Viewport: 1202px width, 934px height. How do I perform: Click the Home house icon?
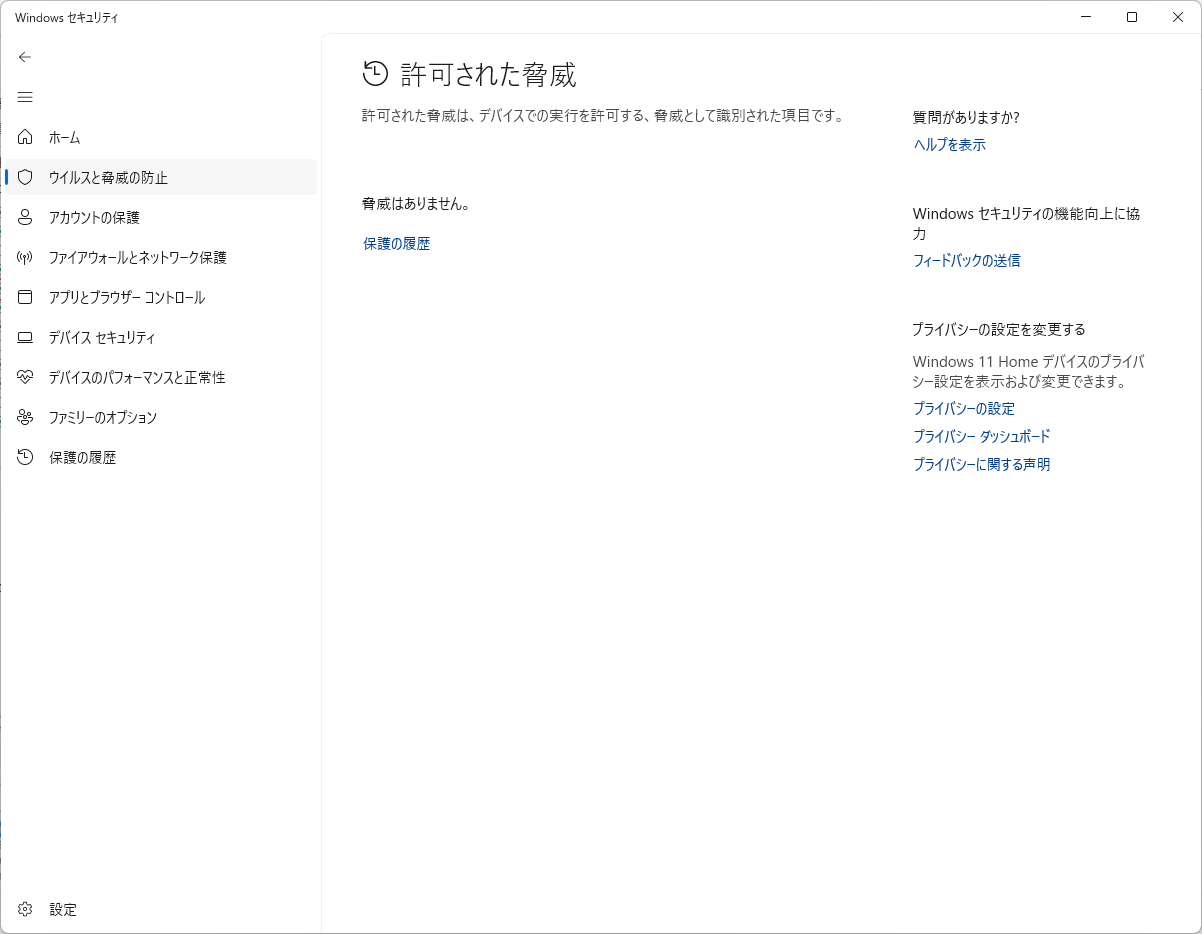click(x=26, y=137)
